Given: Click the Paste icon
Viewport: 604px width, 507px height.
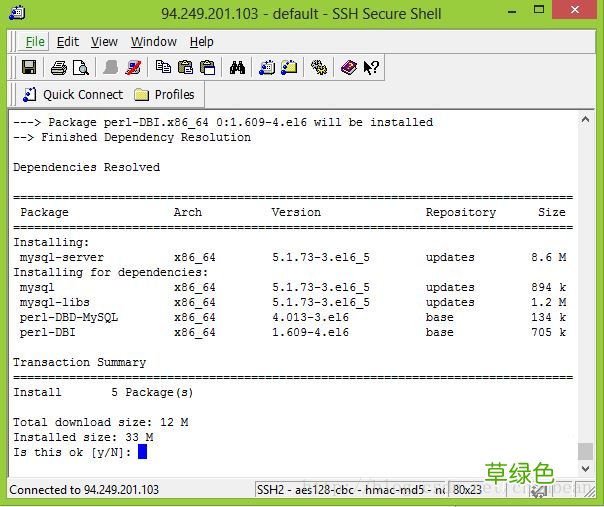Looking at the screenshot, I should (x=185, y=67).
